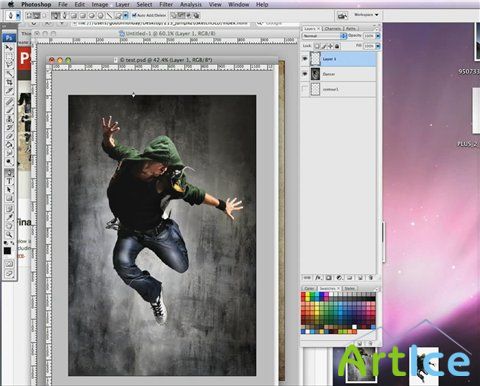
Task: Create new adjustment layer
Action: coord(339,277)
